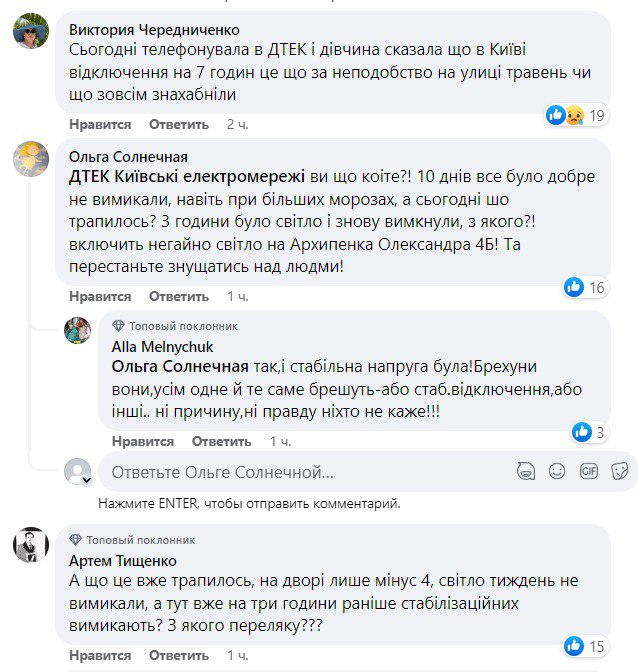
Task: View the 15 likes on Артем Тищенко's comment
Action: pyautogui.click(x=585, y=645)
